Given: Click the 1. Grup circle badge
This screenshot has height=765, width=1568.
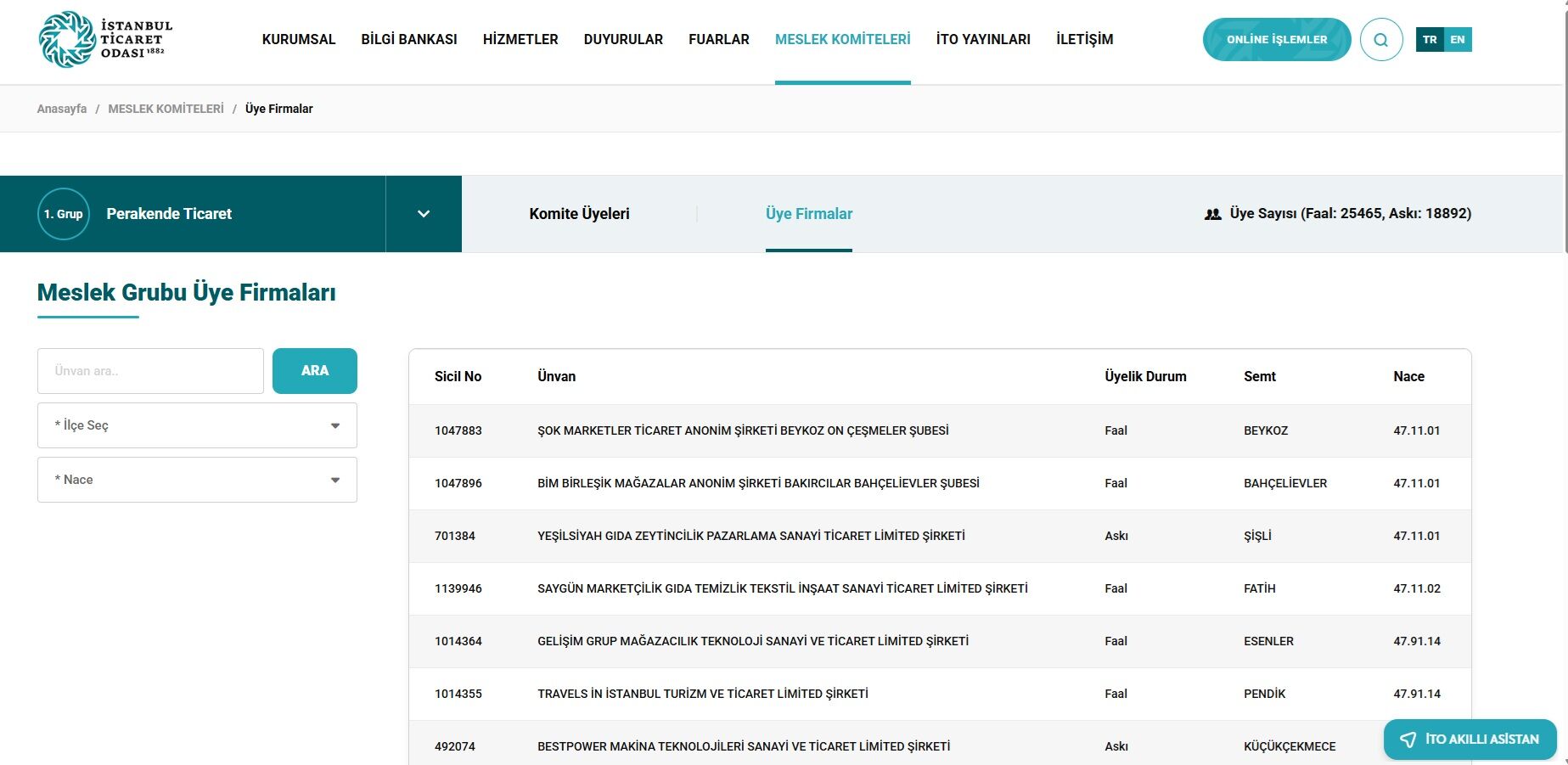Looking at the screenshot, I should click(x=64, y=214).
